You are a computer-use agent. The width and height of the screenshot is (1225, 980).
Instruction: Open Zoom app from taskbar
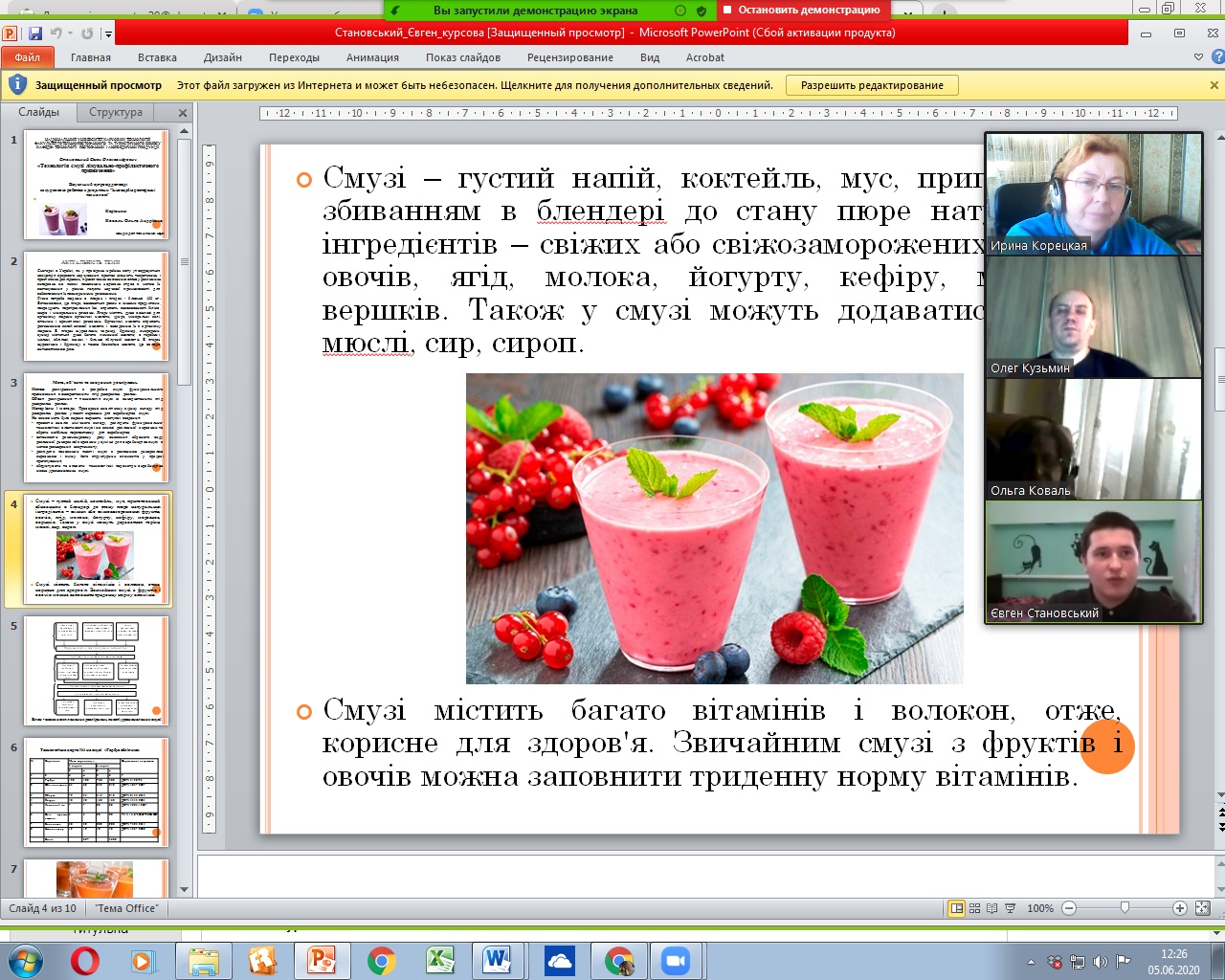pos(677,960)
